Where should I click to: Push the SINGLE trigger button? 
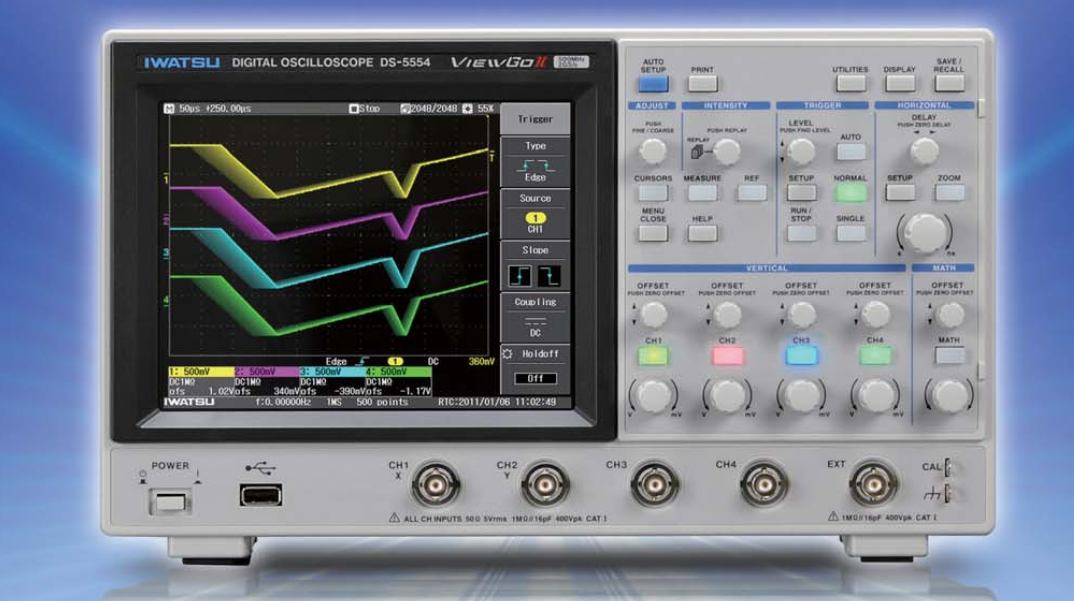tap(850, 233)
